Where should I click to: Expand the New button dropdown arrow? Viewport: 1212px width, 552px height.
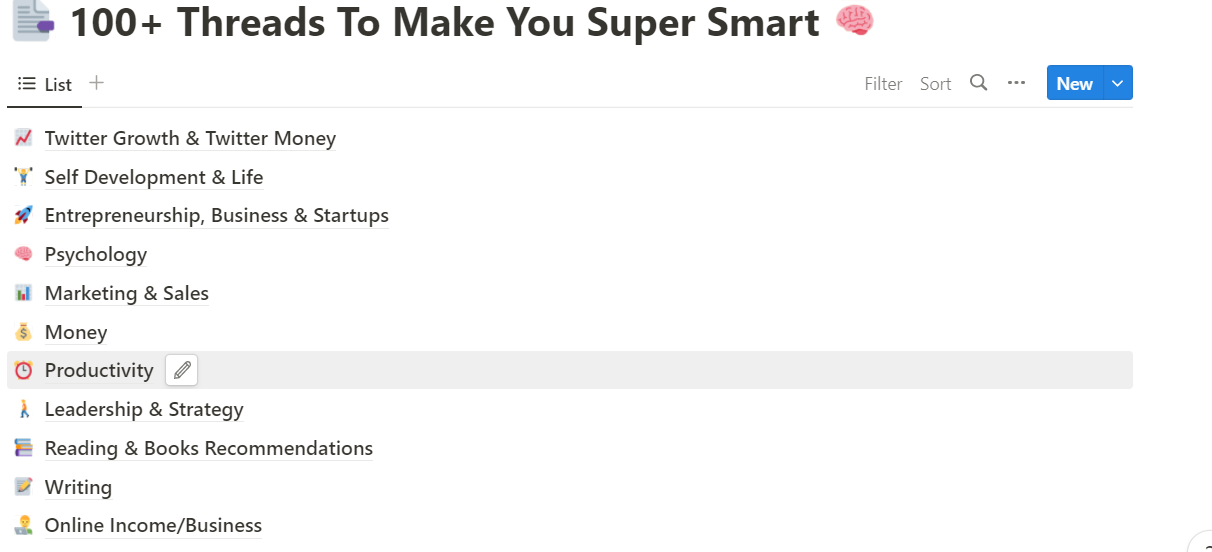[x=1118, y=83]
